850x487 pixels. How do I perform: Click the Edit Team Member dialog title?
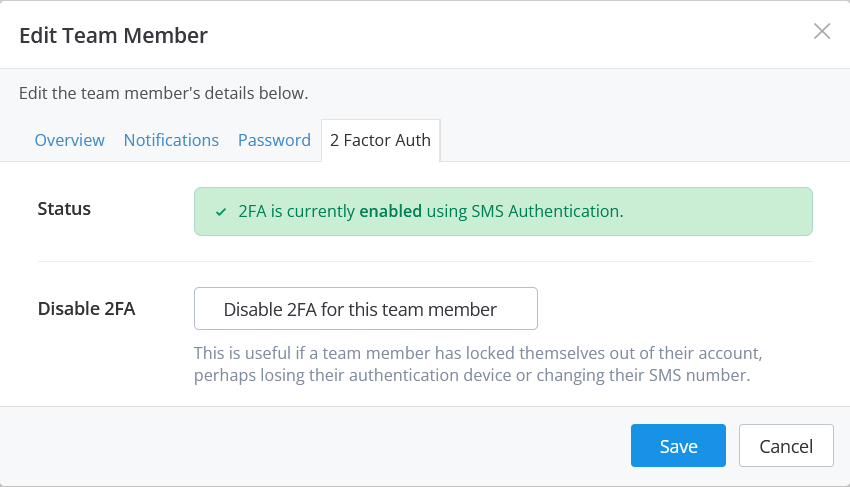[114, 36]
